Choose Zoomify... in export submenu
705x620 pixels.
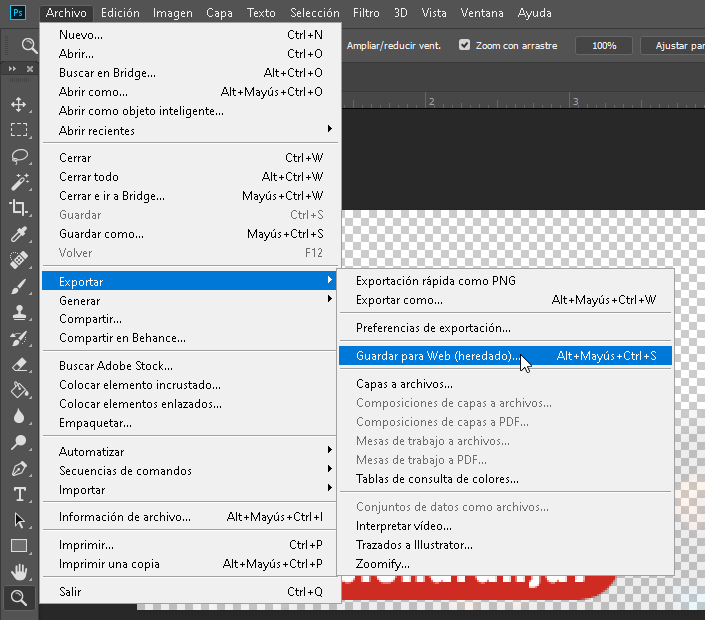pos(505,563)
